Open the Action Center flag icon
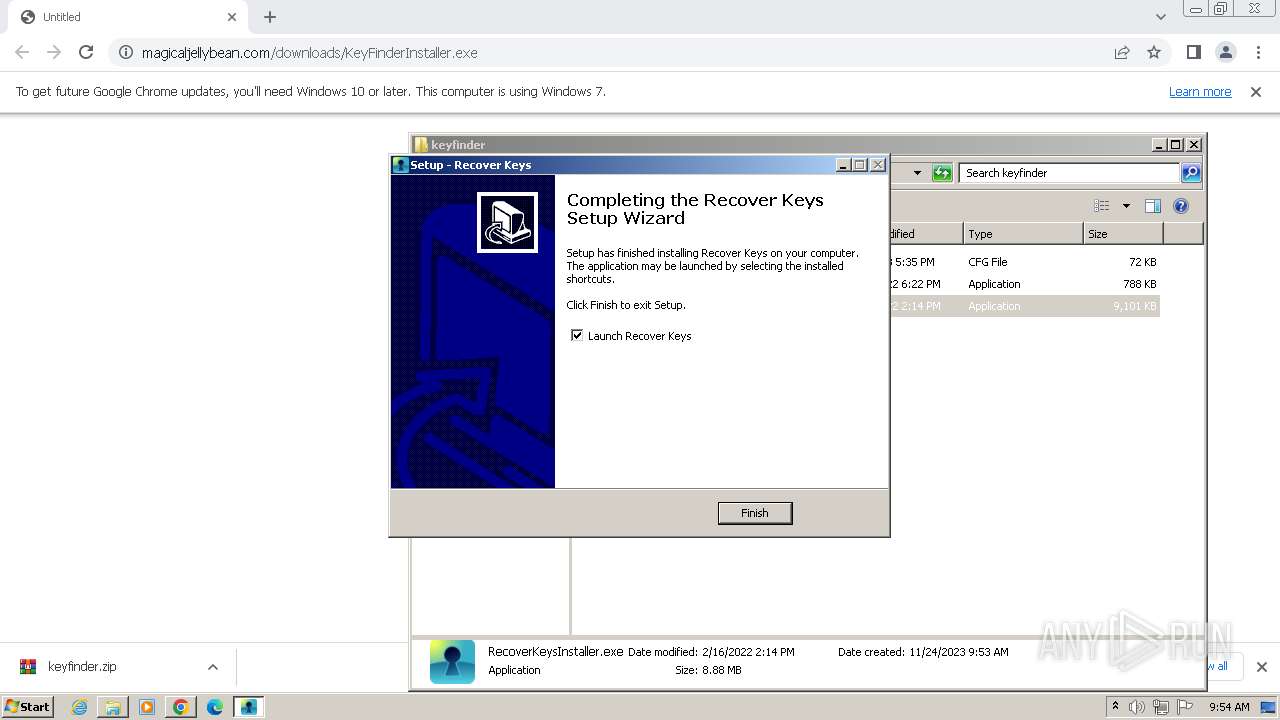The image size is (1280, 720). tap(1185, 707)
